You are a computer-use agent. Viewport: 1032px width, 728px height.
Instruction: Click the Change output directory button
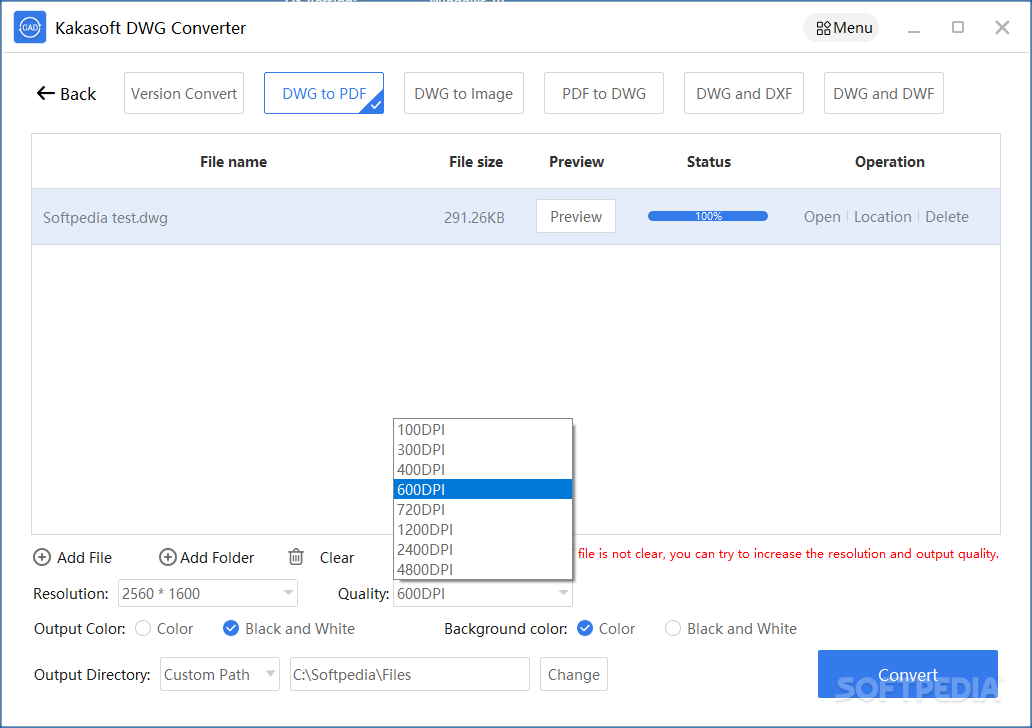(x=574, y=675)
